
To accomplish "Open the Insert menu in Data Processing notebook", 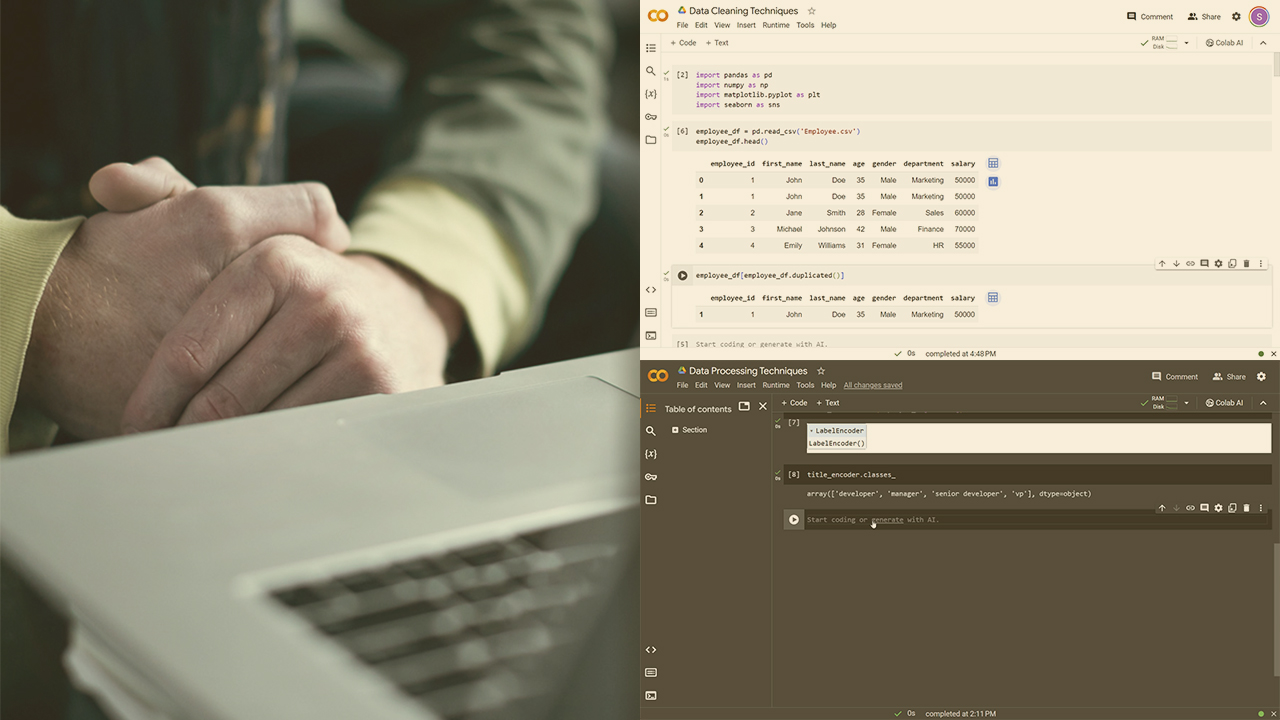I will (x=747, y=385).
